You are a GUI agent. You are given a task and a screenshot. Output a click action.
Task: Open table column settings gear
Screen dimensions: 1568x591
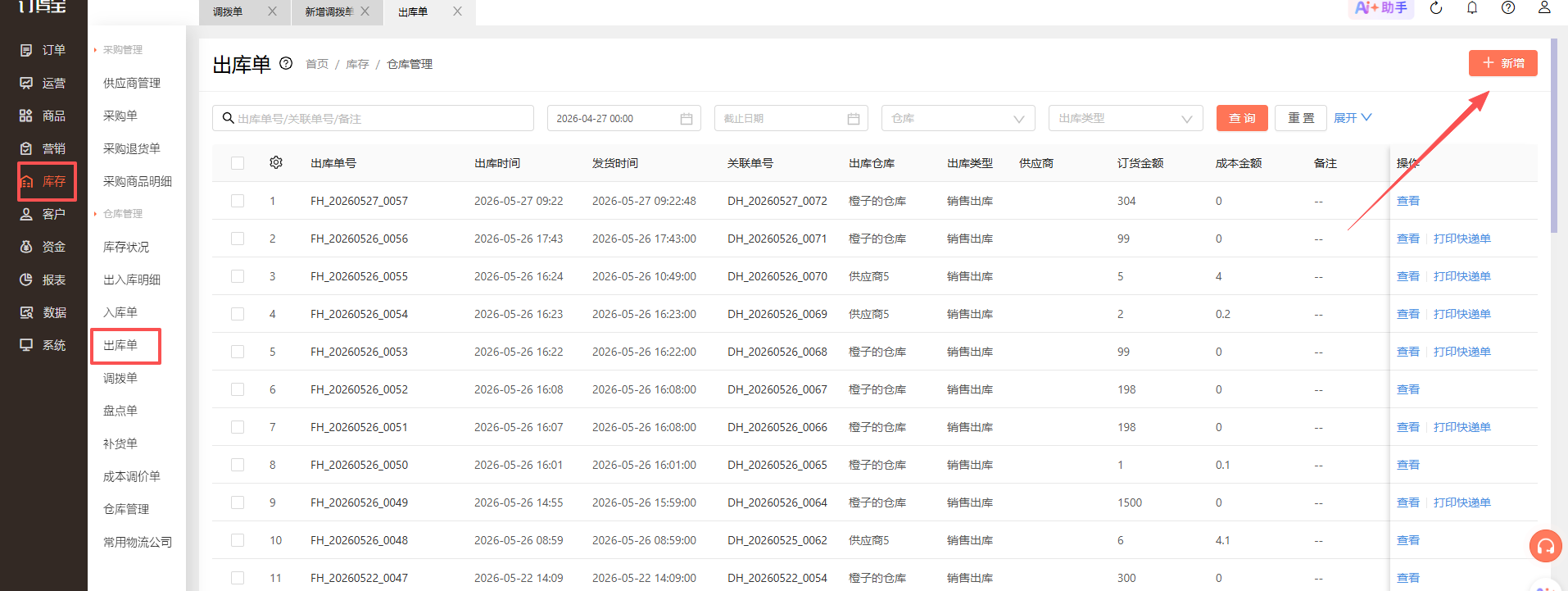[276, 162]
